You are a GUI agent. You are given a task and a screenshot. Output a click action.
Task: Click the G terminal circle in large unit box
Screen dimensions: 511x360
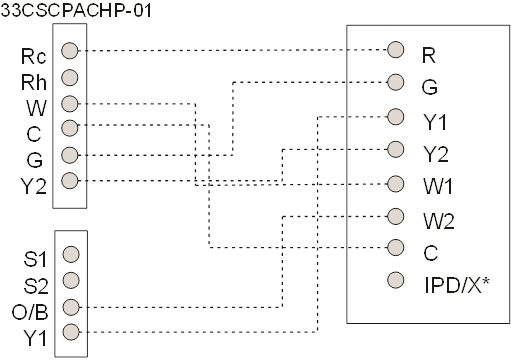(x=396, y=82)
